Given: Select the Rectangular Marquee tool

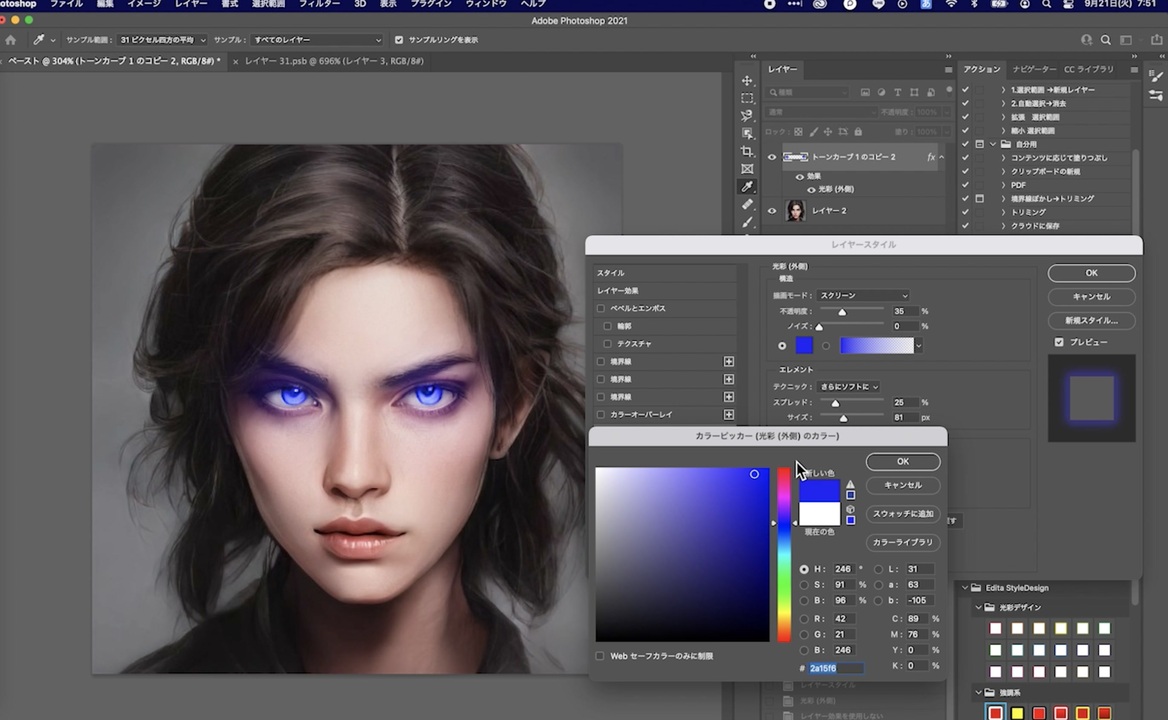Looking at the screenshot, I should click(x=747, y=98).
